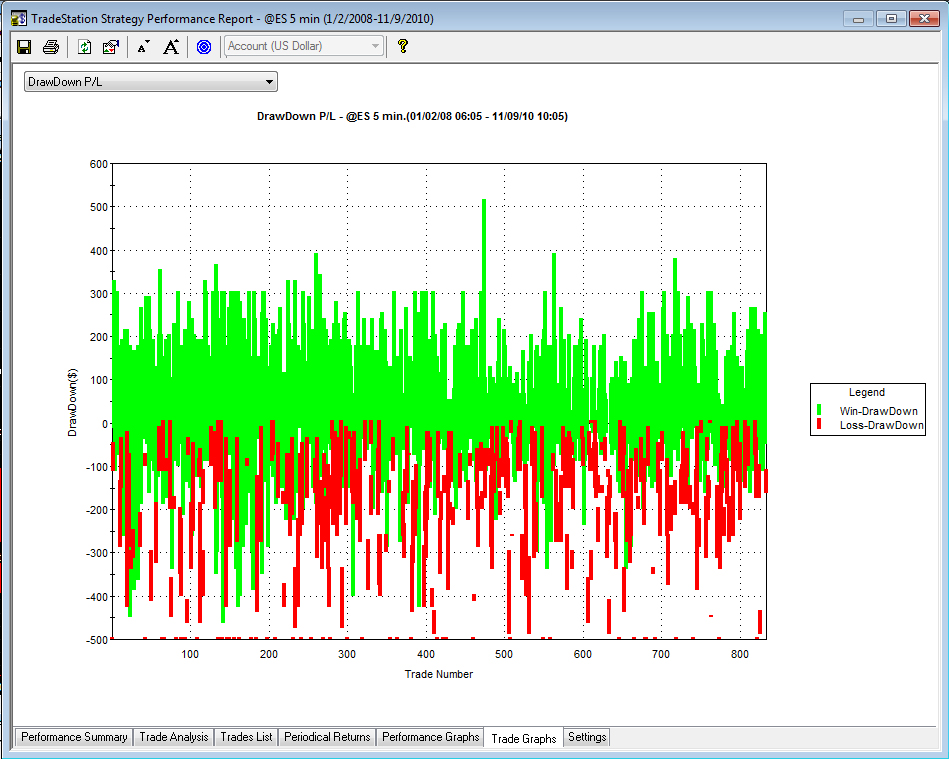Click the Print report icon

pos(51,47)
